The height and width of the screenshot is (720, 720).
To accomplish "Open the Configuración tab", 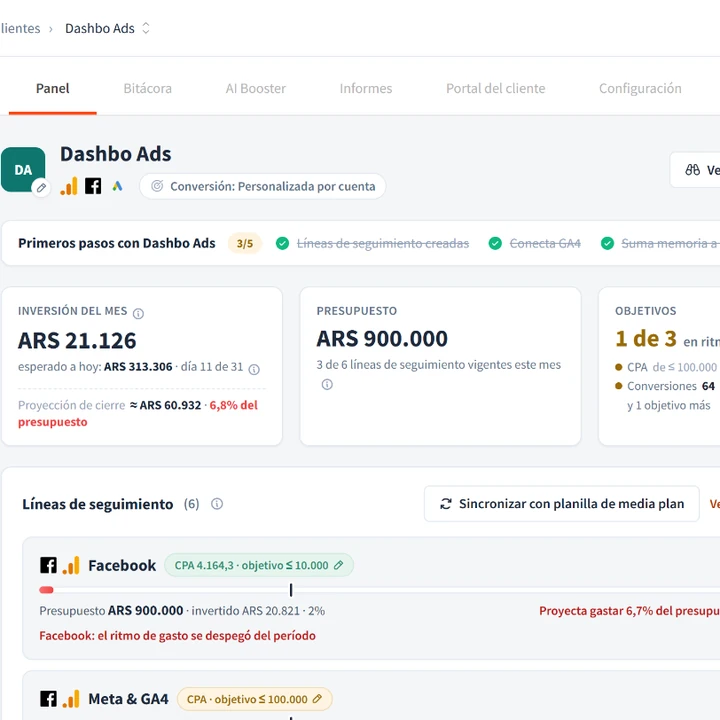I will point(640,88).
